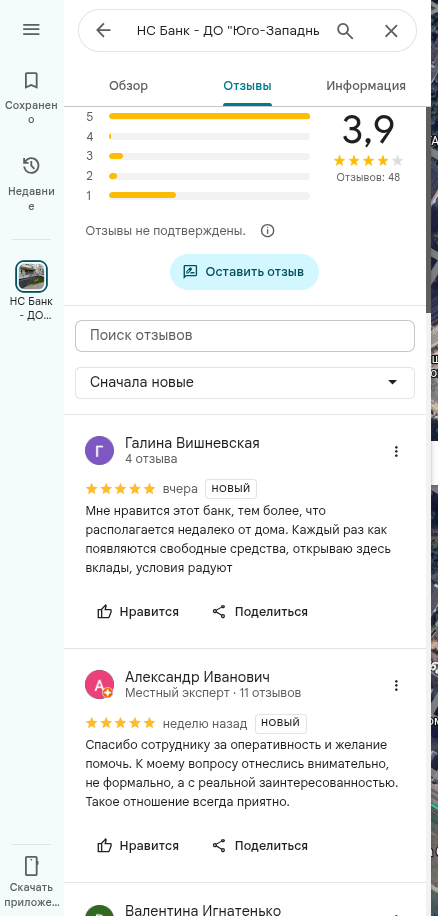Click the Недавние label in sidebar
438x916 pixels.
coord(31,199)
